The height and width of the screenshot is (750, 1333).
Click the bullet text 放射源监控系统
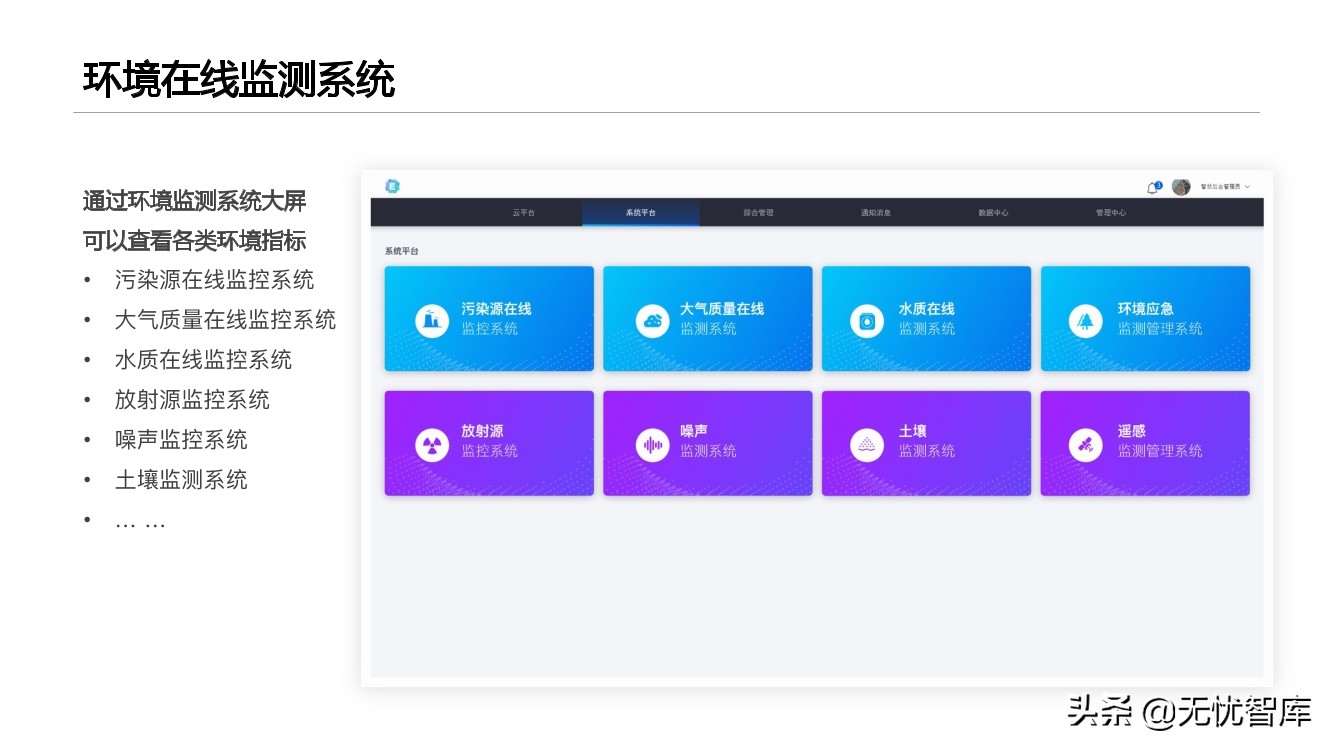(x=192, y=400)
